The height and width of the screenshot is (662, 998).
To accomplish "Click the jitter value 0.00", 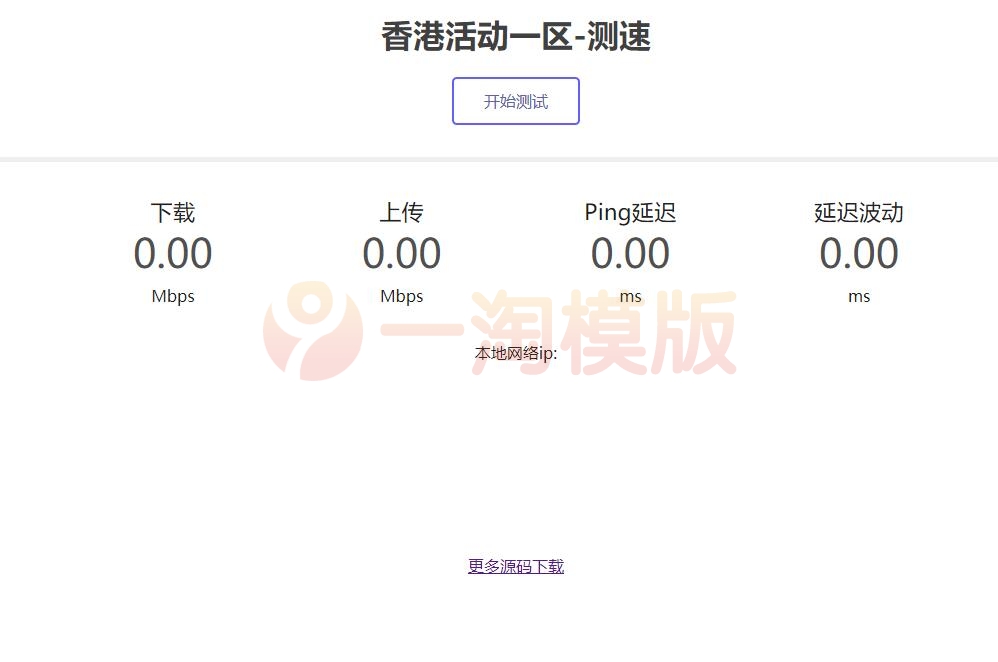I will point(859,254).
